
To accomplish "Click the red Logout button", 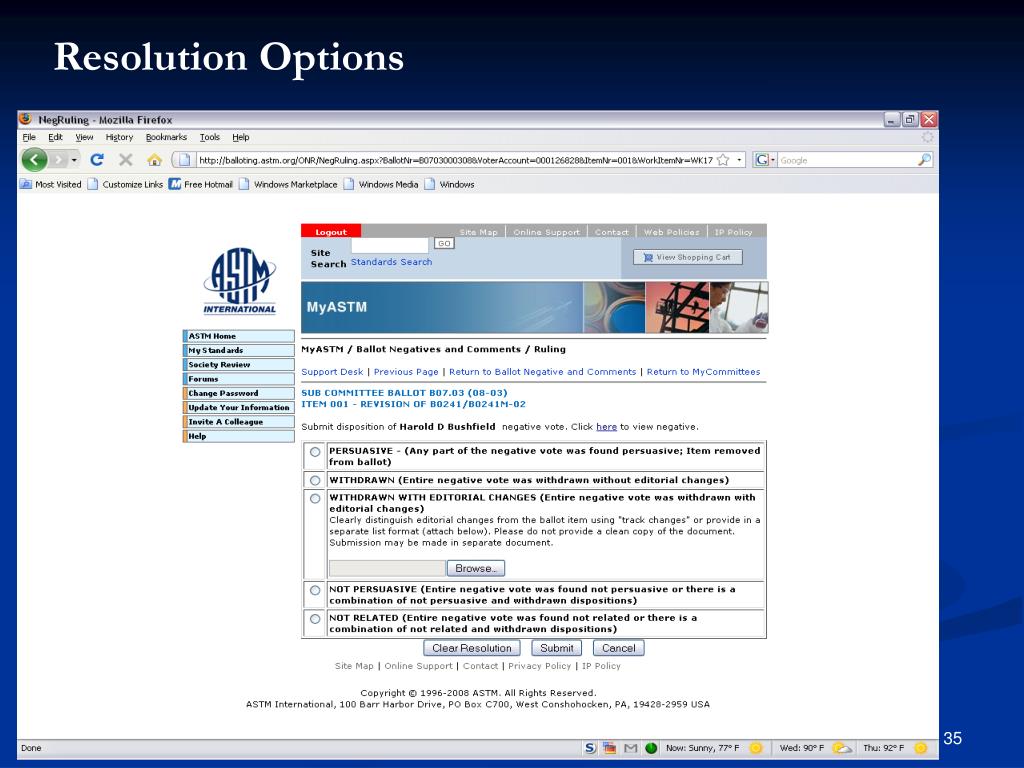I will coord(331,232).
